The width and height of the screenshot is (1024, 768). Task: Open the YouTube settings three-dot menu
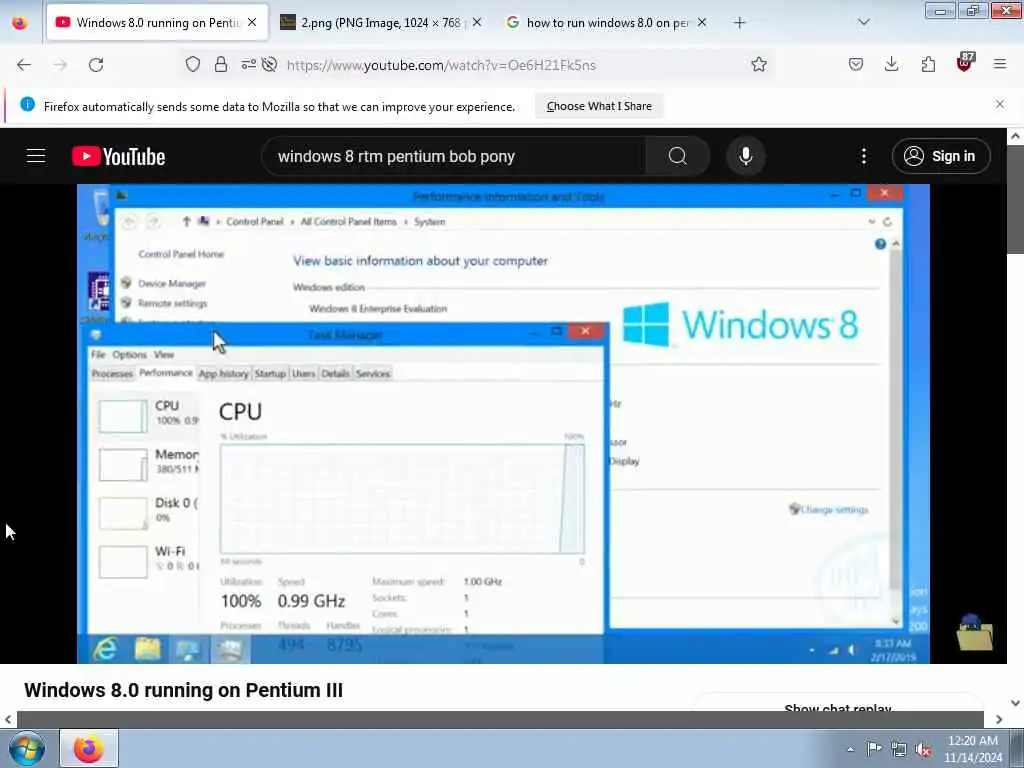(x=863, y=156)
